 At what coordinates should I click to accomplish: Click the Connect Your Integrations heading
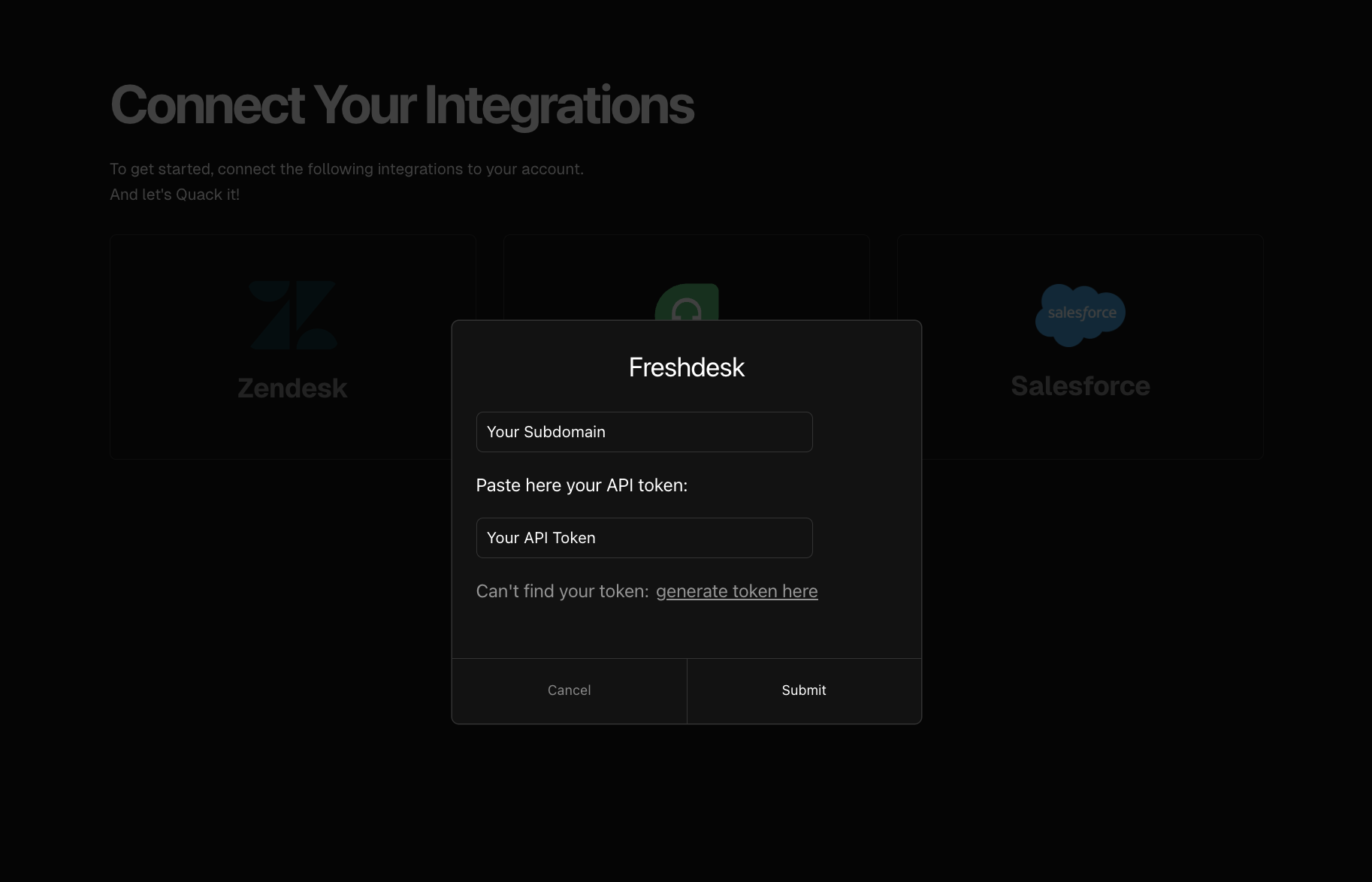click(401, 105)
